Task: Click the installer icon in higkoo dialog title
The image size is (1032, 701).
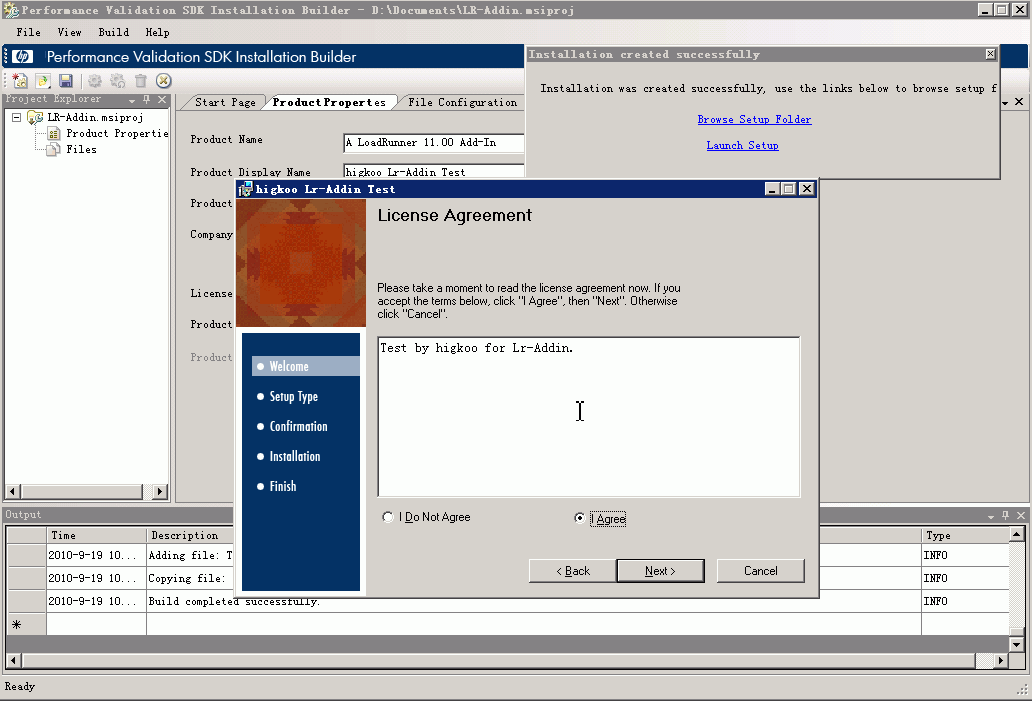Action: point(245,189)
